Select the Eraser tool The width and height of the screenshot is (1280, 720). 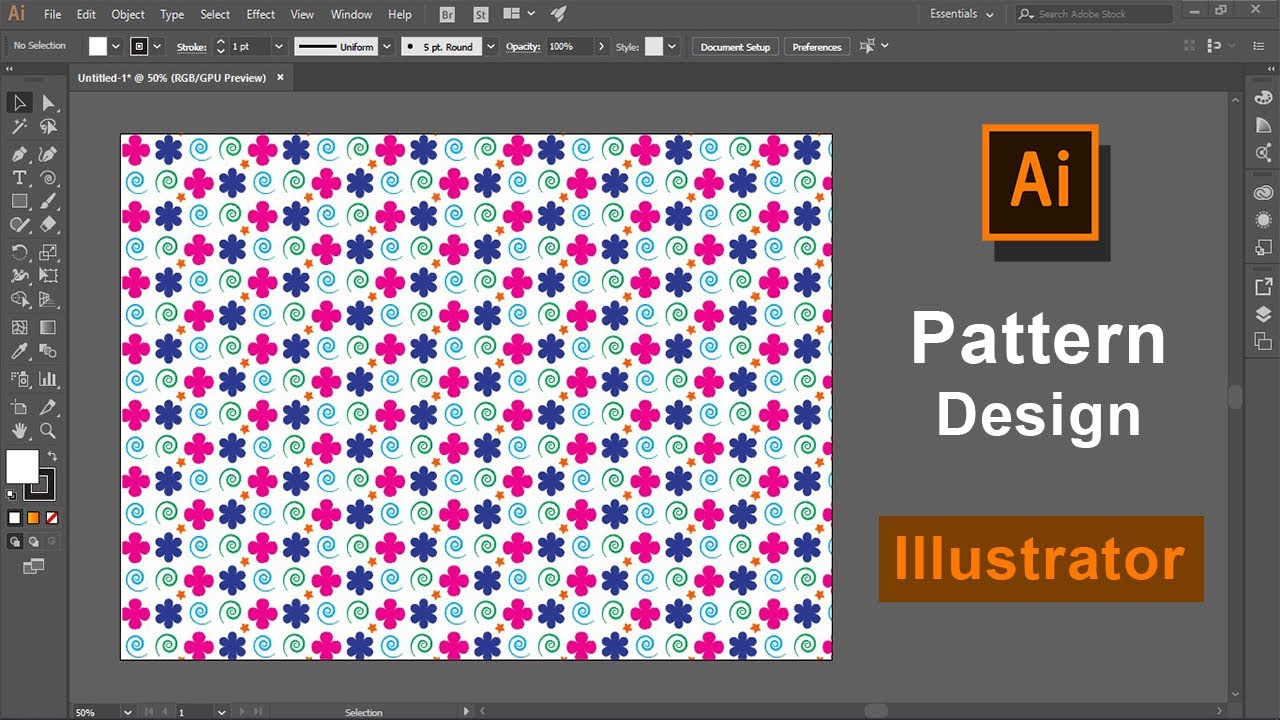tap(48, 225)
